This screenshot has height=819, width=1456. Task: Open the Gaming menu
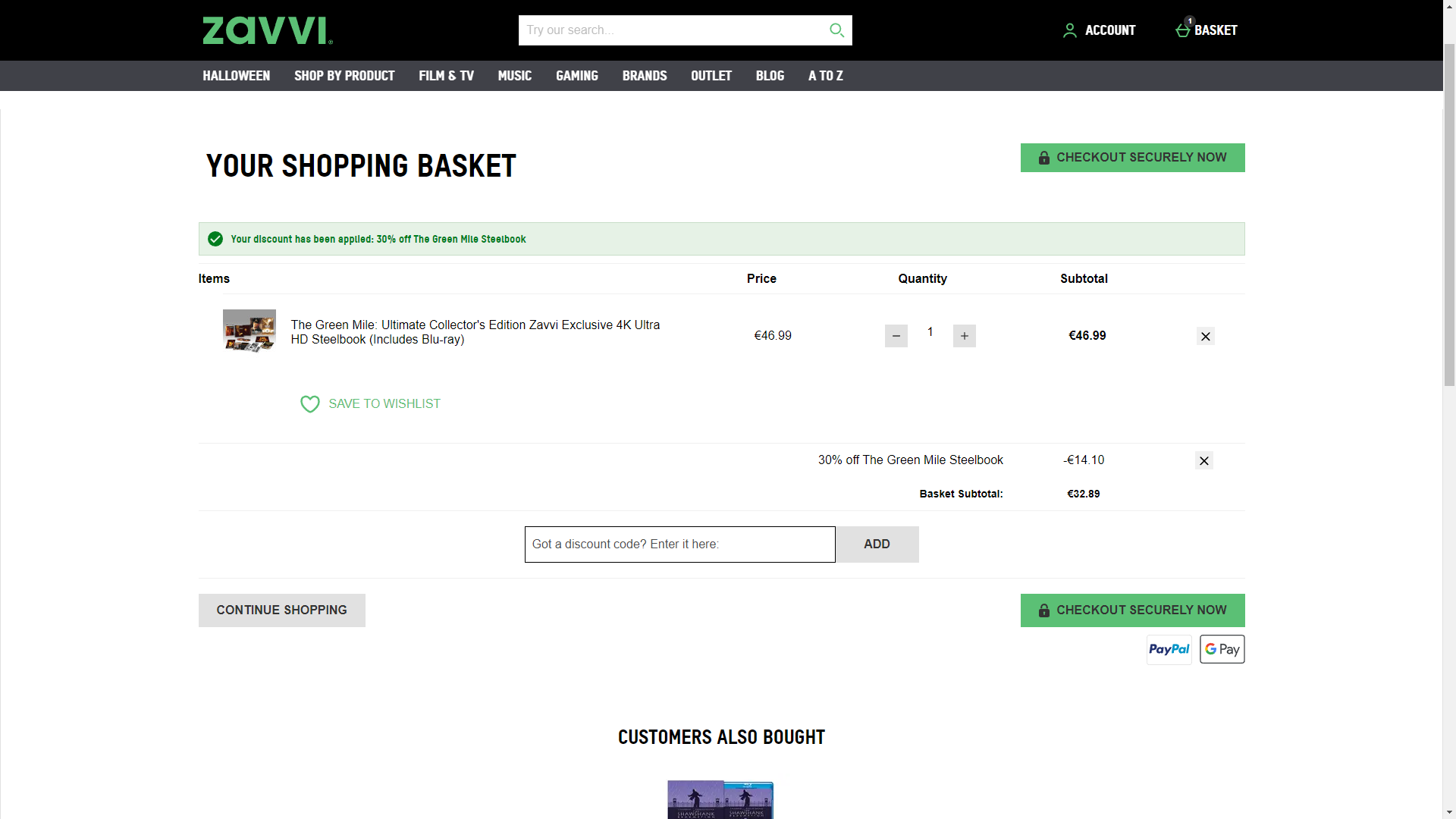click(576, 76)
